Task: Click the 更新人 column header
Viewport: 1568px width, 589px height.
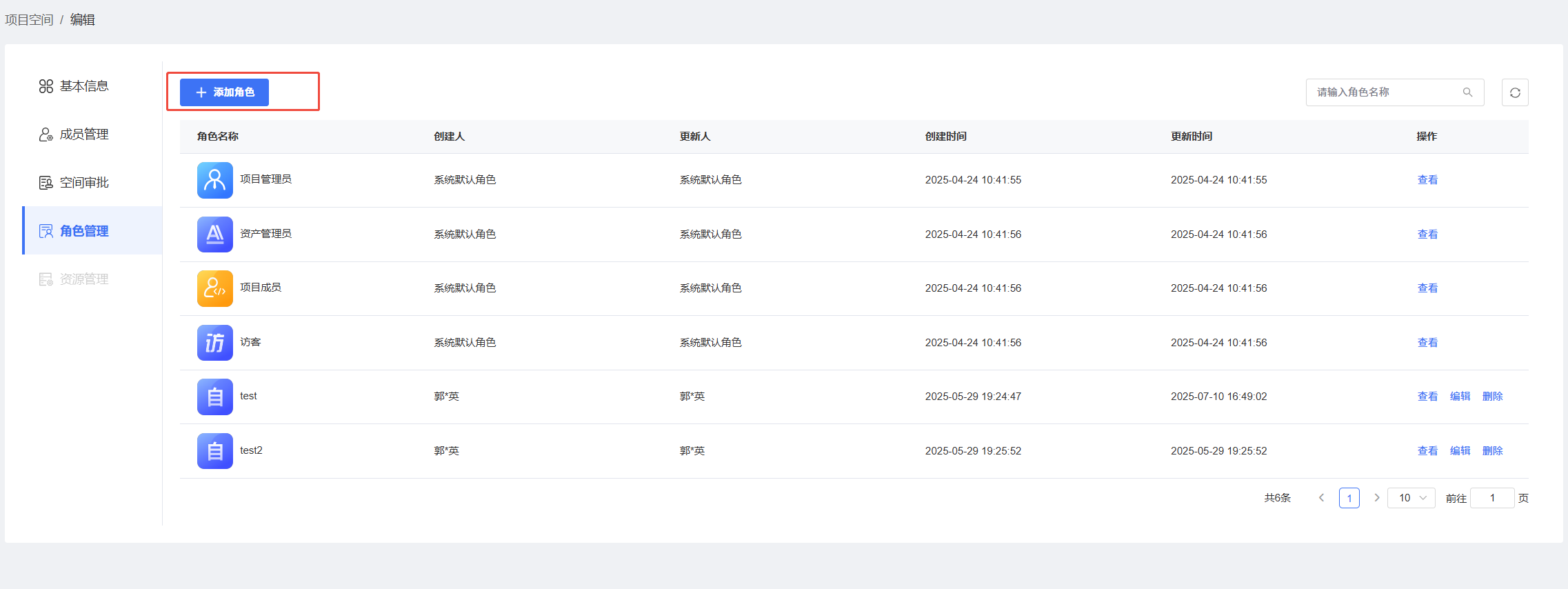Action: [x=695, y=137]
